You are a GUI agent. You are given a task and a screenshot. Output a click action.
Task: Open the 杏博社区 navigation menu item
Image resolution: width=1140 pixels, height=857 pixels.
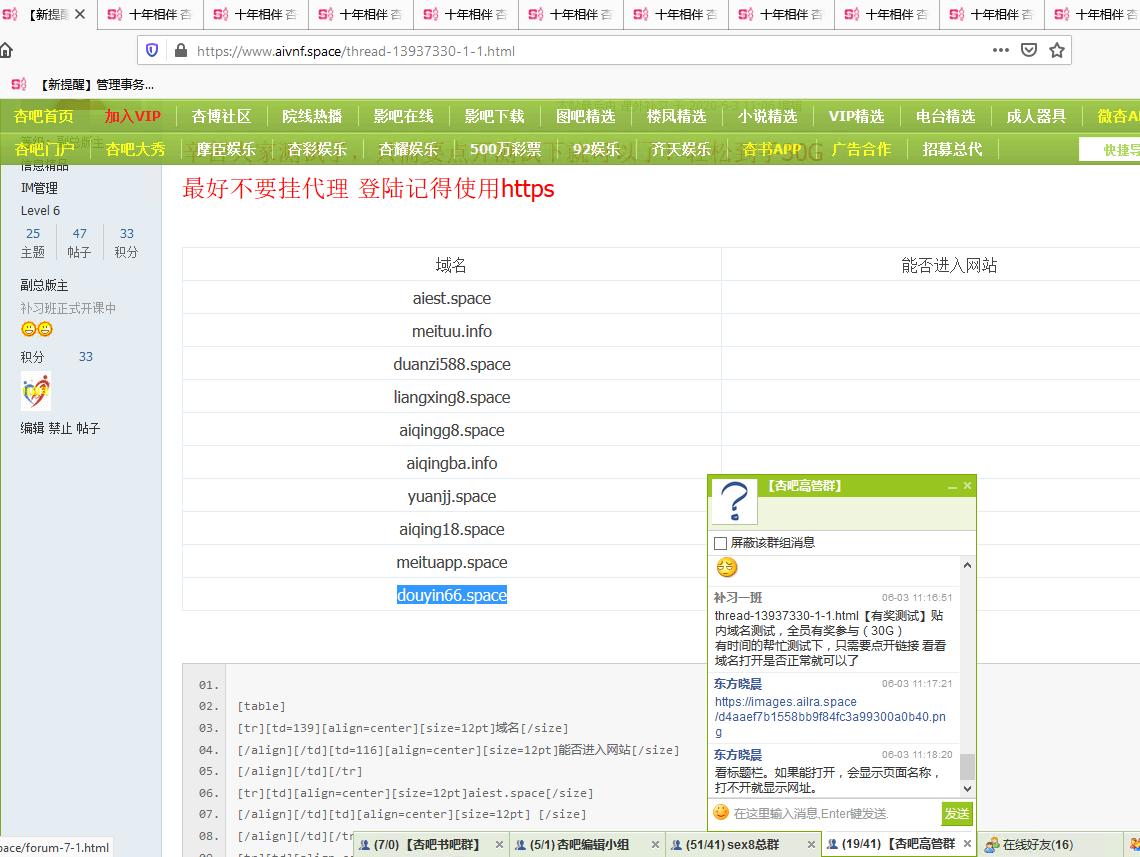[221, 116]
